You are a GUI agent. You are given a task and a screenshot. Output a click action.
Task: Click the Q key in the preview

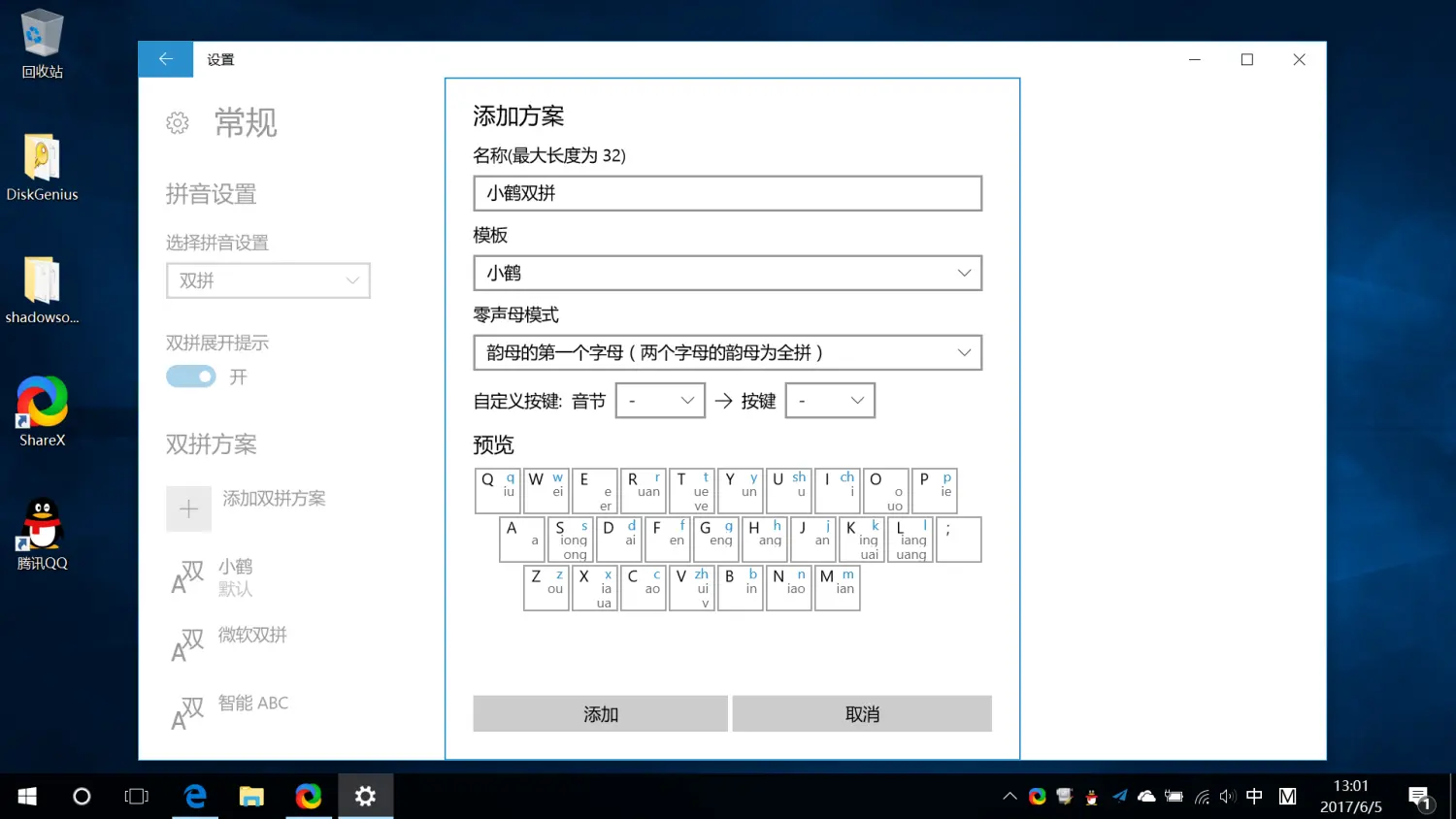(498, 491)
